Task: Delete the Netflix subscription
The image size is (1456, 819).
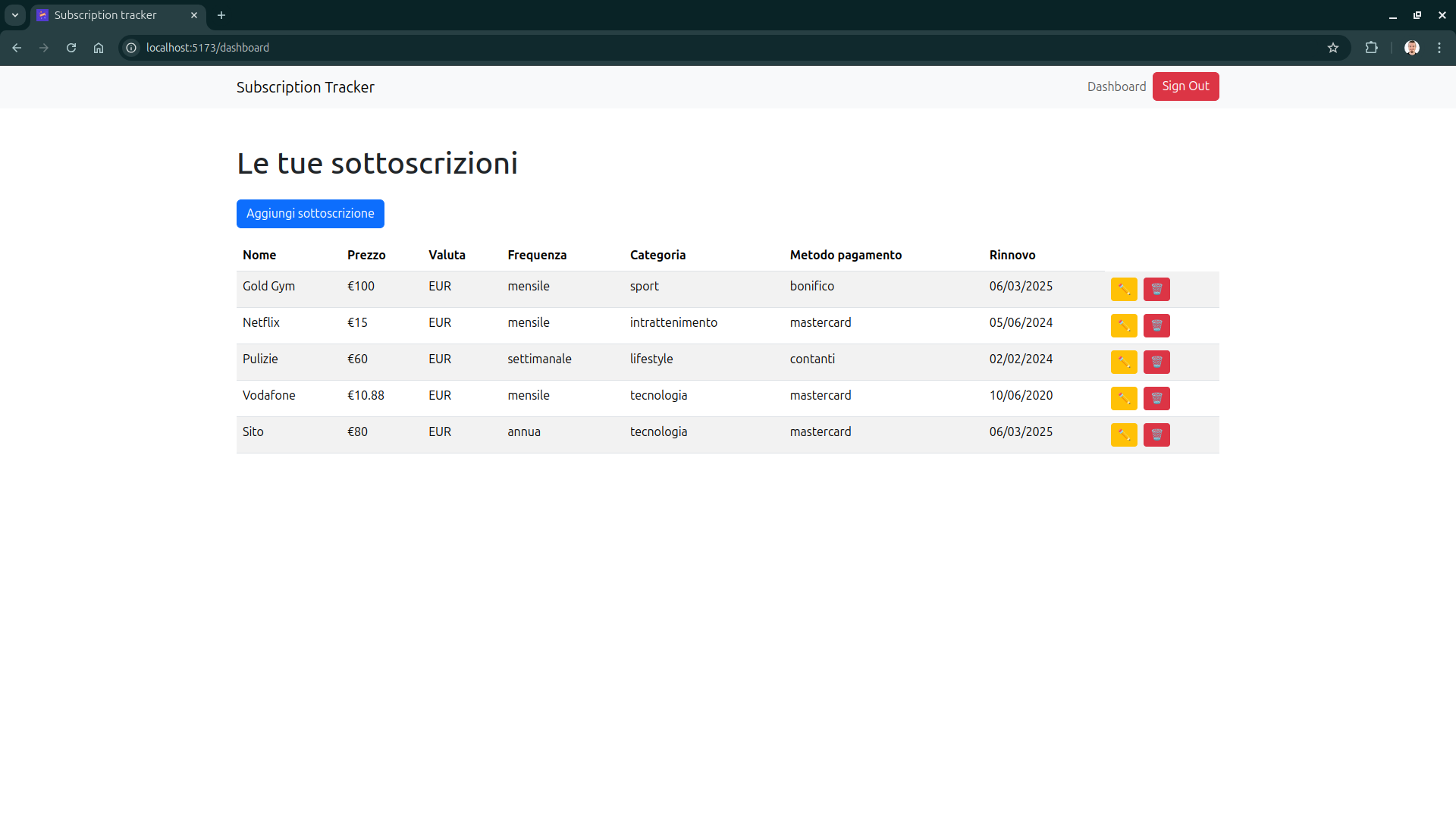Action: tap(1156, 325)
